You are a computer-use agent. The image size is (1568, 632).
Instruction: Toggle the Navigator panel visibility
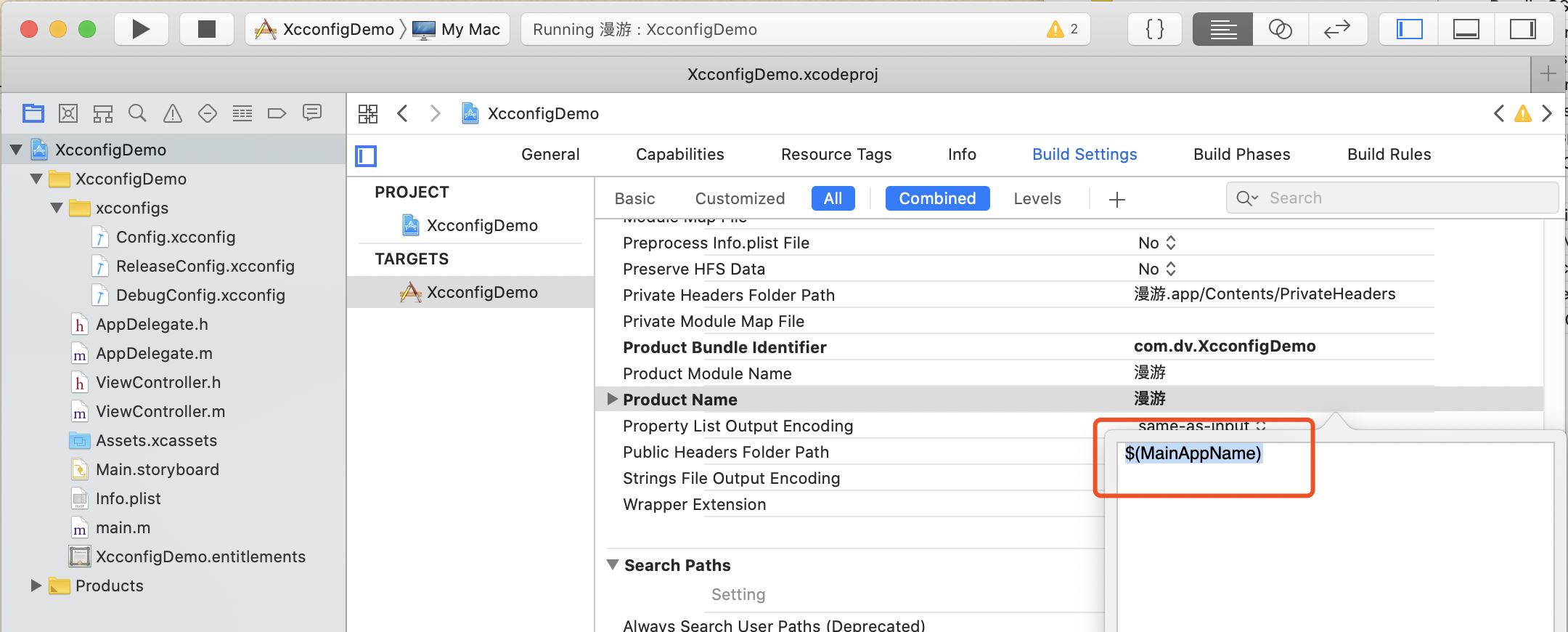(x=1409, y=29)
